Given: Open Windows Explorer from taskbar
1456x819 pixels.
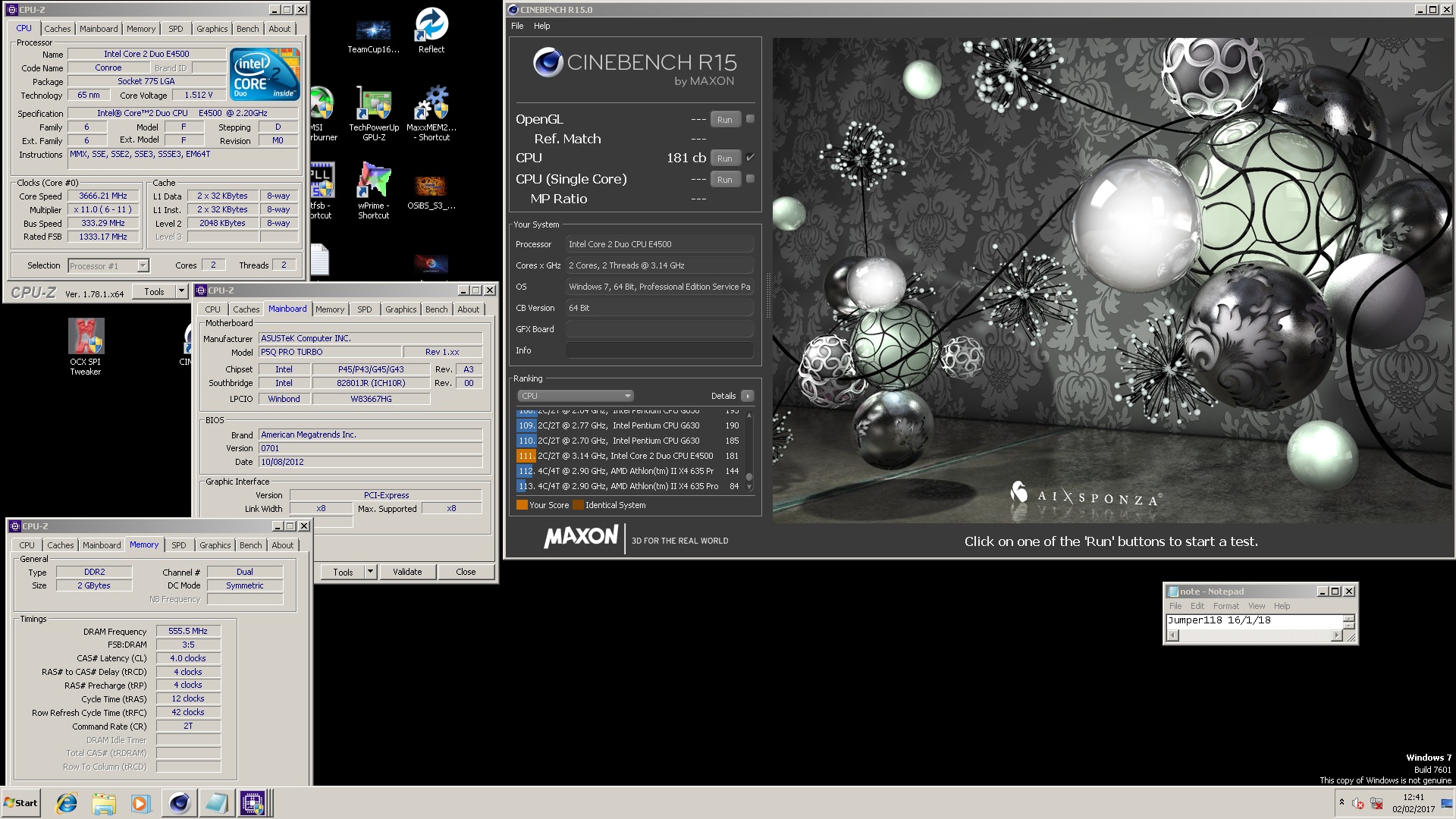Looking at the screenshot, I should point(104,803).
